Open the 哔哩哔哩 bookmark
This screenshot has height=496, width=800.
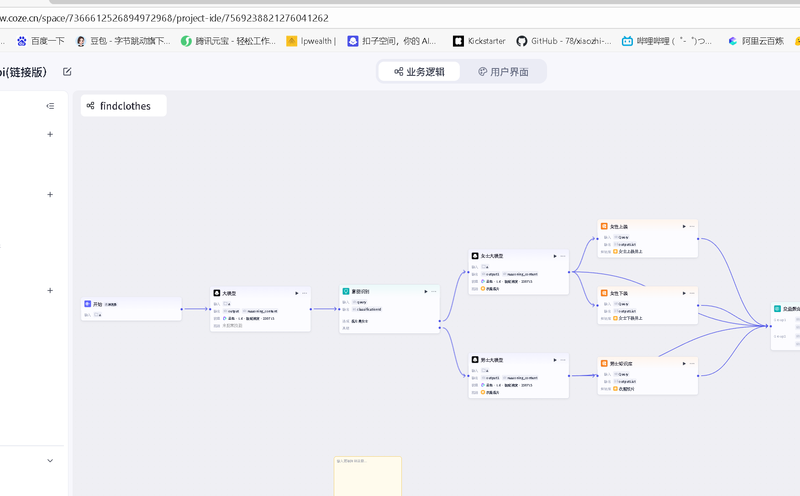[x=667, y=41]
